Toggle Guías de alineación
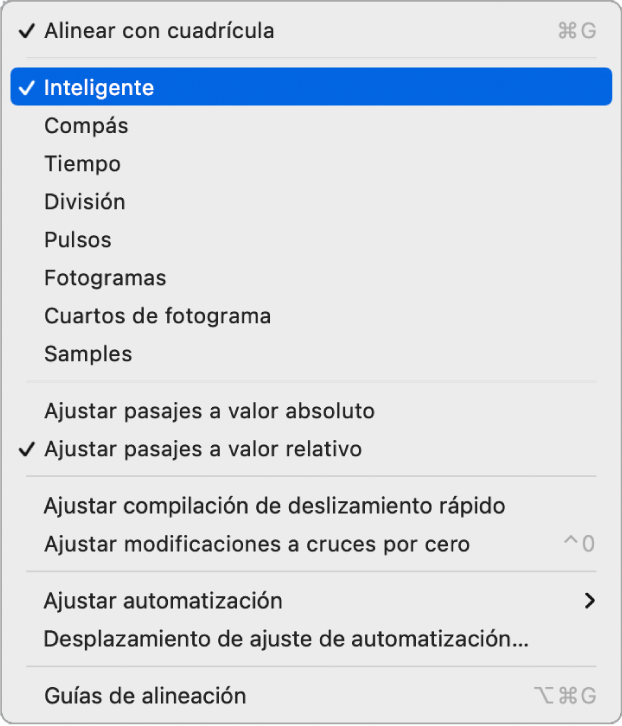 click(x=145, y=696)
